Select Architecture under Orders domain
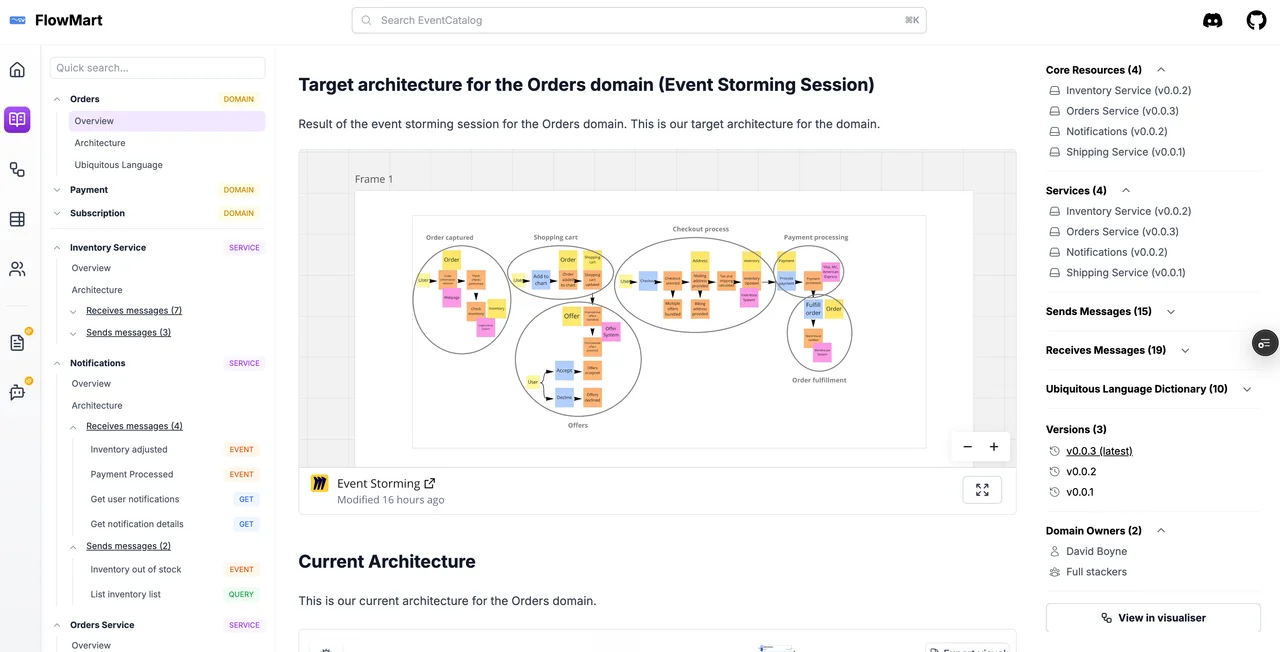This screenshot has width=1280, height=652. click(x=100, y=143)
